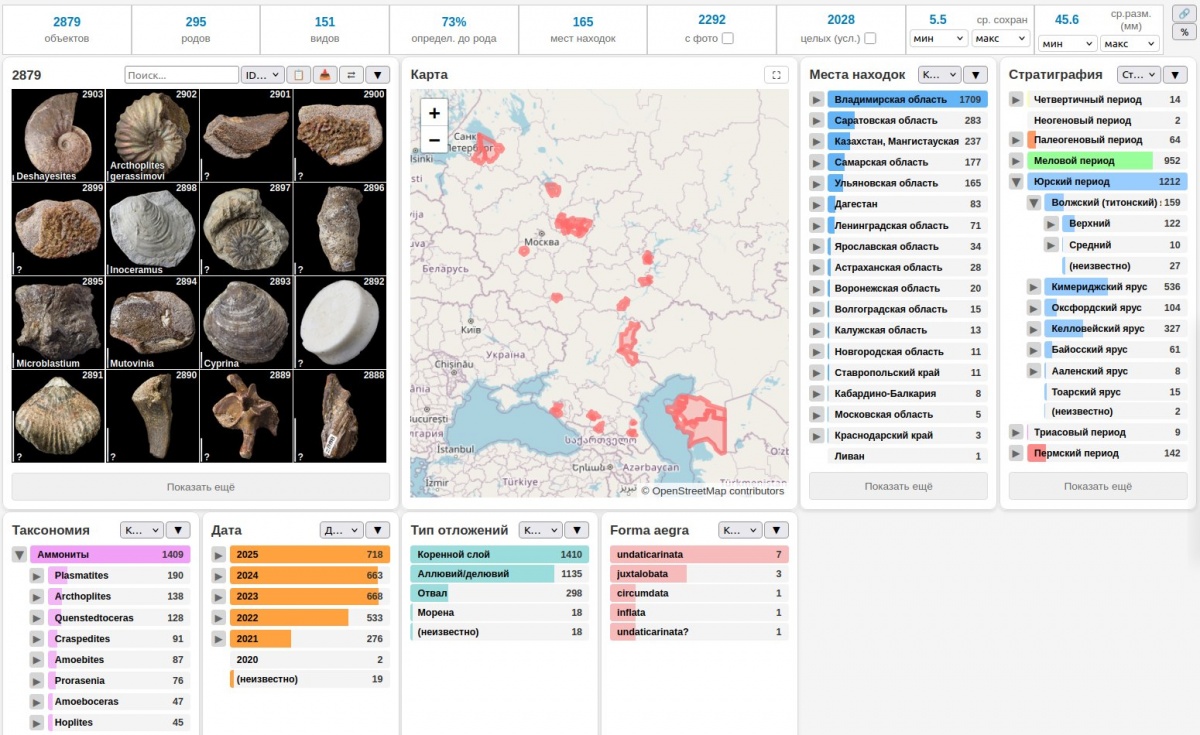Screen dimensions: 1200x735
Task: Open the map in fullscreen
Action: pyautogui.click(x=776, y=75)
